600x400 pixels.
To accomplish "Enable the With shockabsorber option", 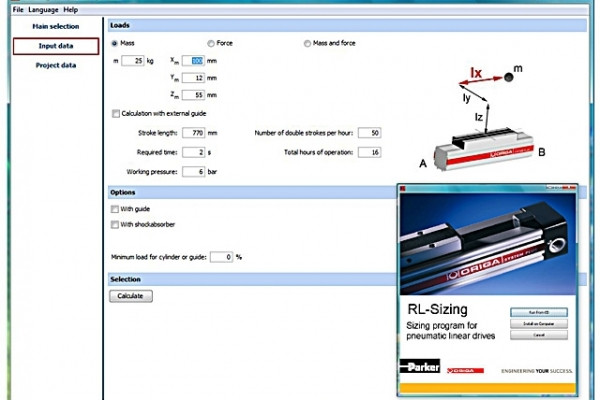I will [x=116, y=225].
